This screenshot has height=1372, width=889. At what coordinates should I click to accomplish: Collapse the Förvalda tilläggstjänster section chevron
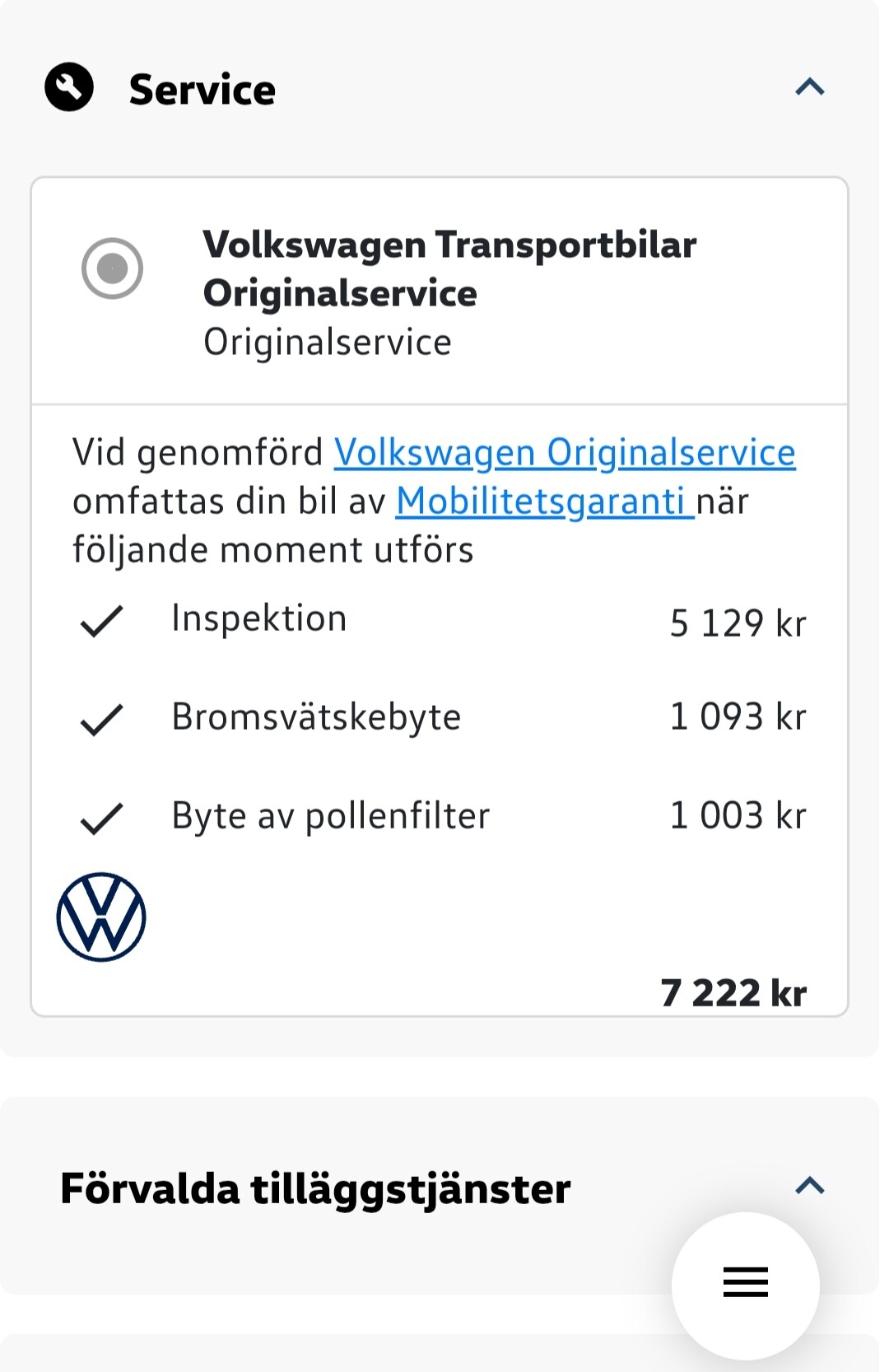click(x=810, y=1185)
